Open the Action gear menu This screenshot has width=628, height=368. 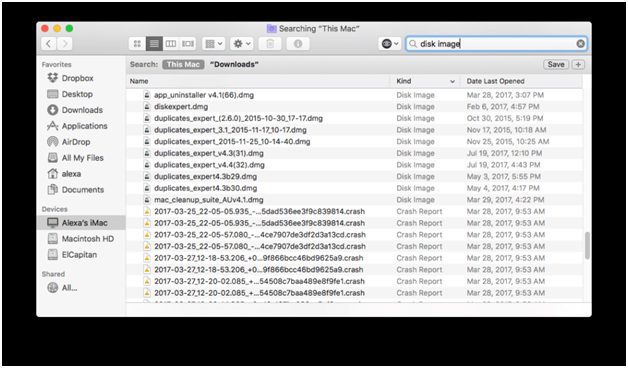242,44
